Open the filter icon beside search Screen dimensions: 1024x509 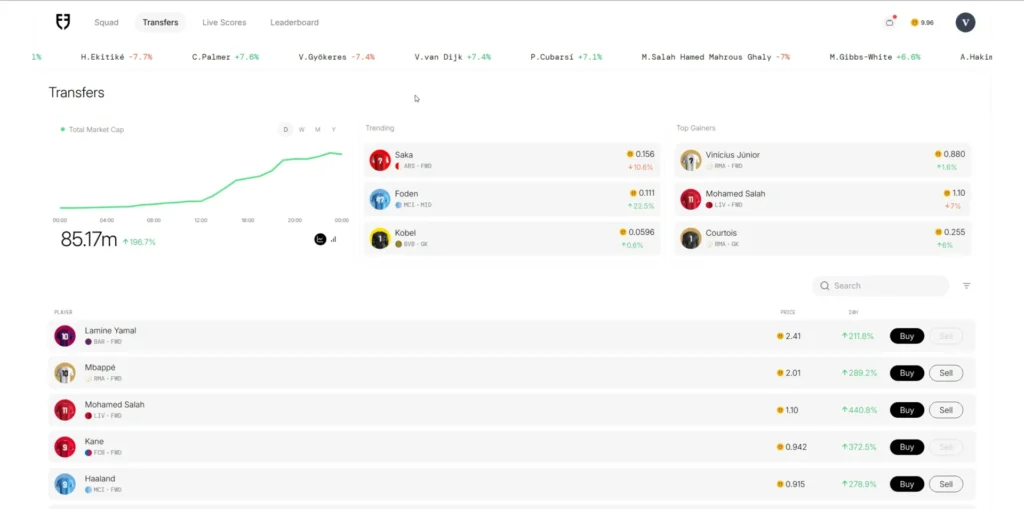[966, 286]
